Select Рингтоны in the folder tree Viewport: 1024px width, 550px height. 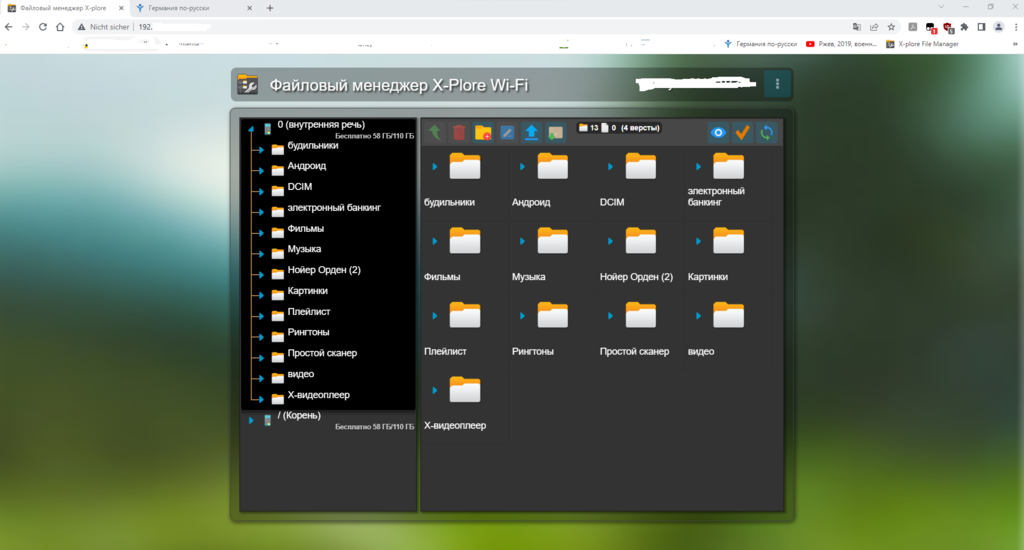(308, 332)
